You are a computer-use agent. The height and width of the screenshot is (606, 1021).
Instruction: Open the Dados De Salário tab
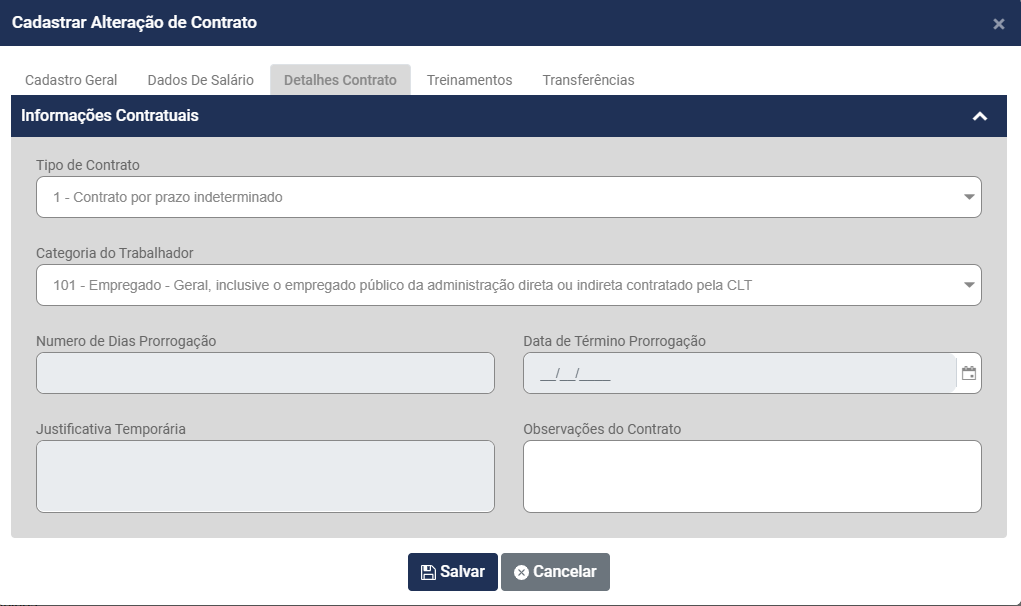coord(201,80)
